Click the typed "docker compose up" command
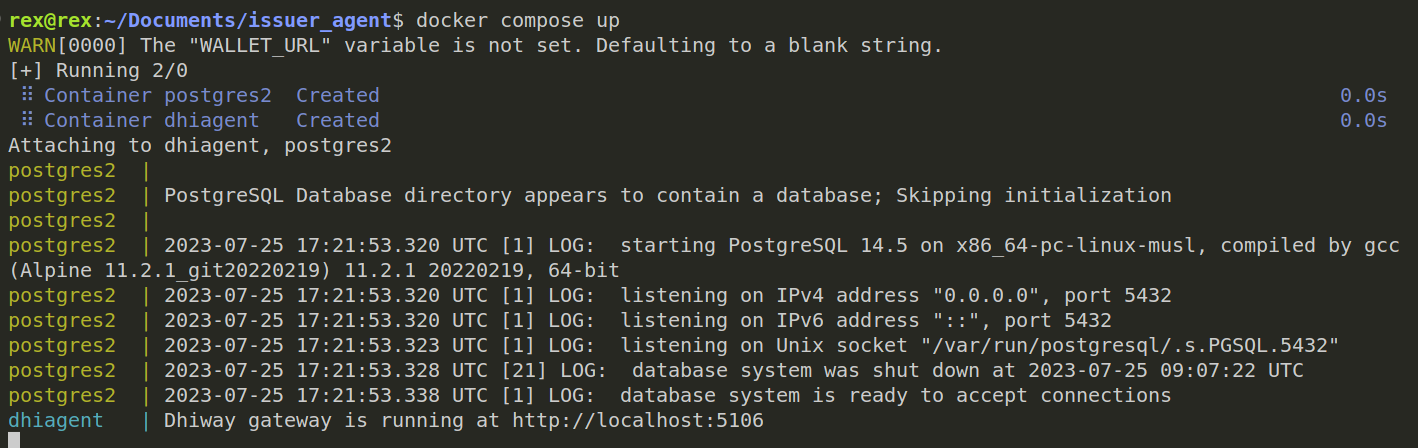Screen dimensions: 1418x448 click(518, 20)
